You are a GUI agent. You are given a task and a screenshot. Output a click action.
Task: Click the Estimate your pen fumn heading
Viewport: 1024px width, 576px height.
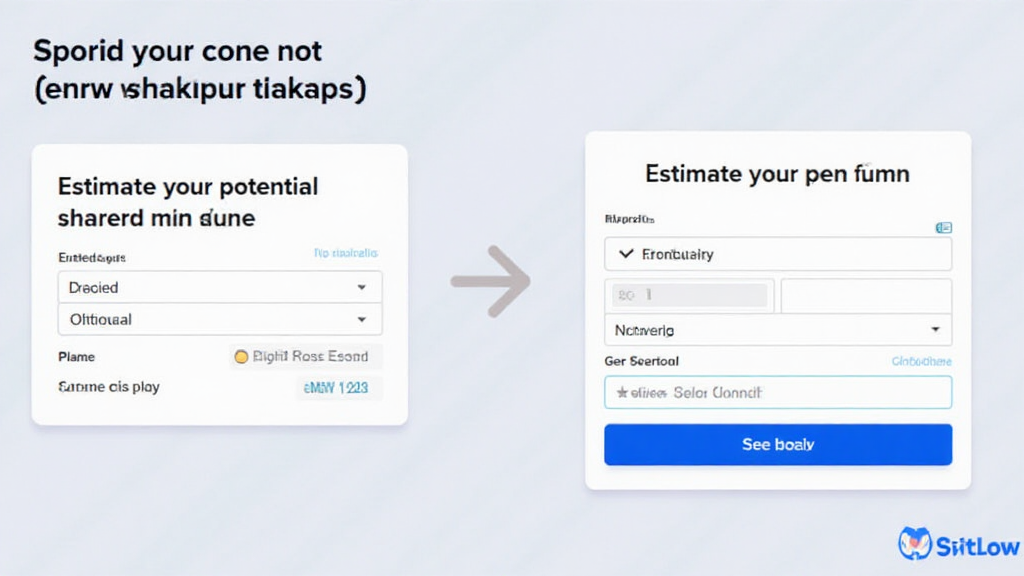click(777, 174)
